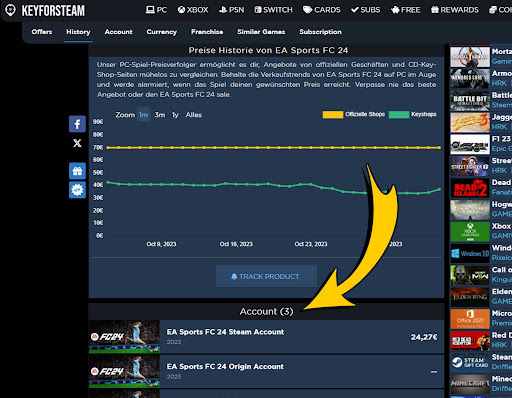The height and width of the screenshot is (398, 512).
Task: Open the Hogwarts Legacy sidebar thumbnail
Action: pos(470,210)
